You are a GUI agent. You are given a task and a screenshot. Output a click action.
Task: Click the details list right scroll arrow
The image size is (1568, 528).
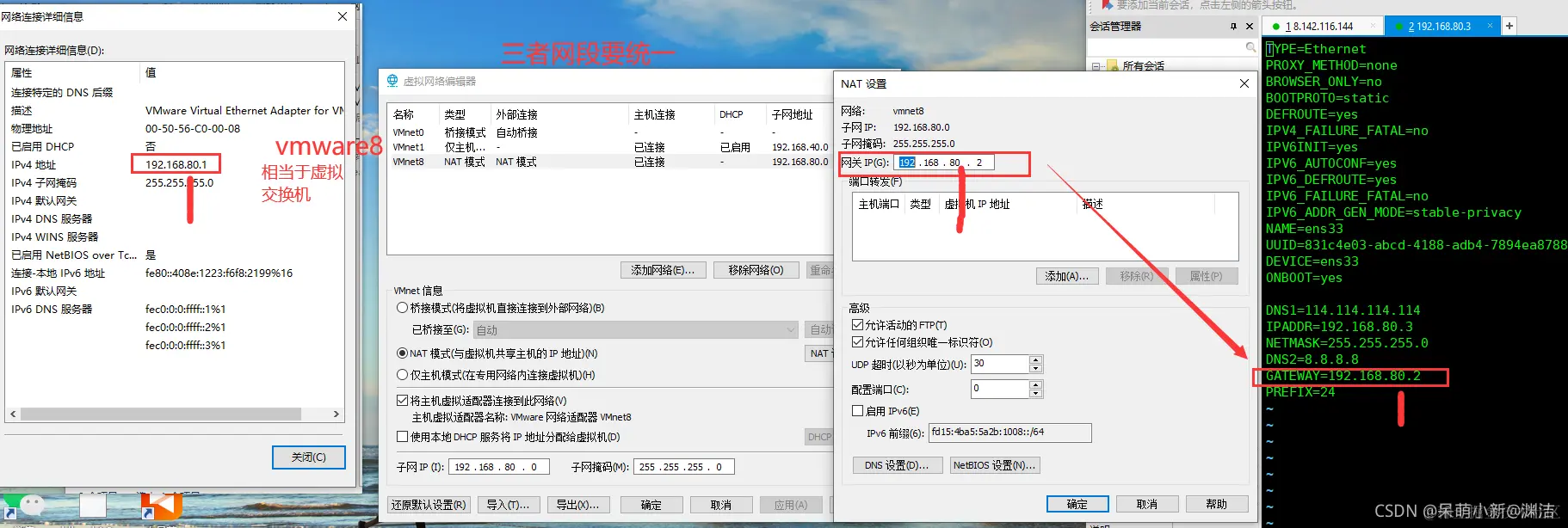[336, 414]
